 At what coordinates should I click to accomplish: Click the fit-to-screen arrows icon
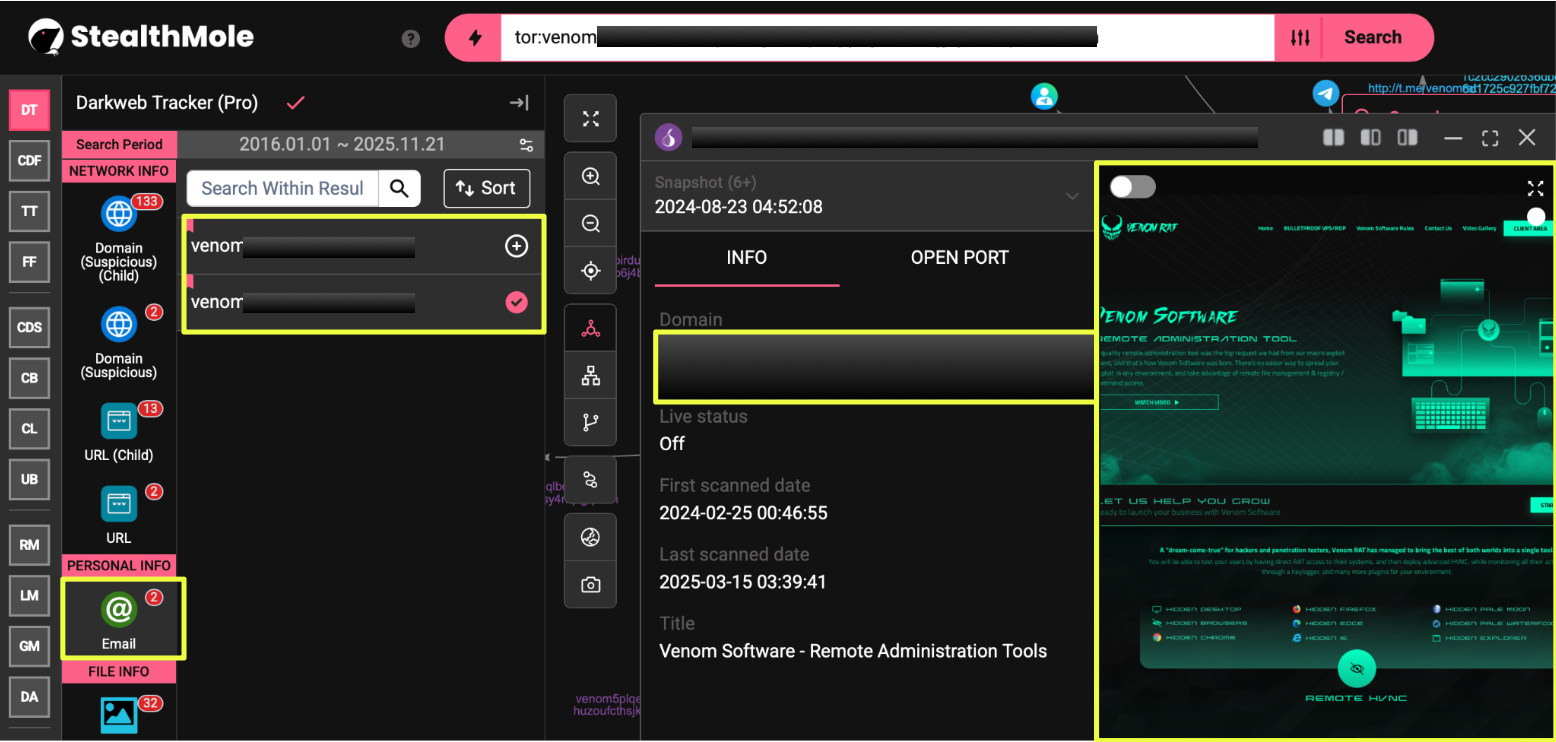(x=591, y=120)
